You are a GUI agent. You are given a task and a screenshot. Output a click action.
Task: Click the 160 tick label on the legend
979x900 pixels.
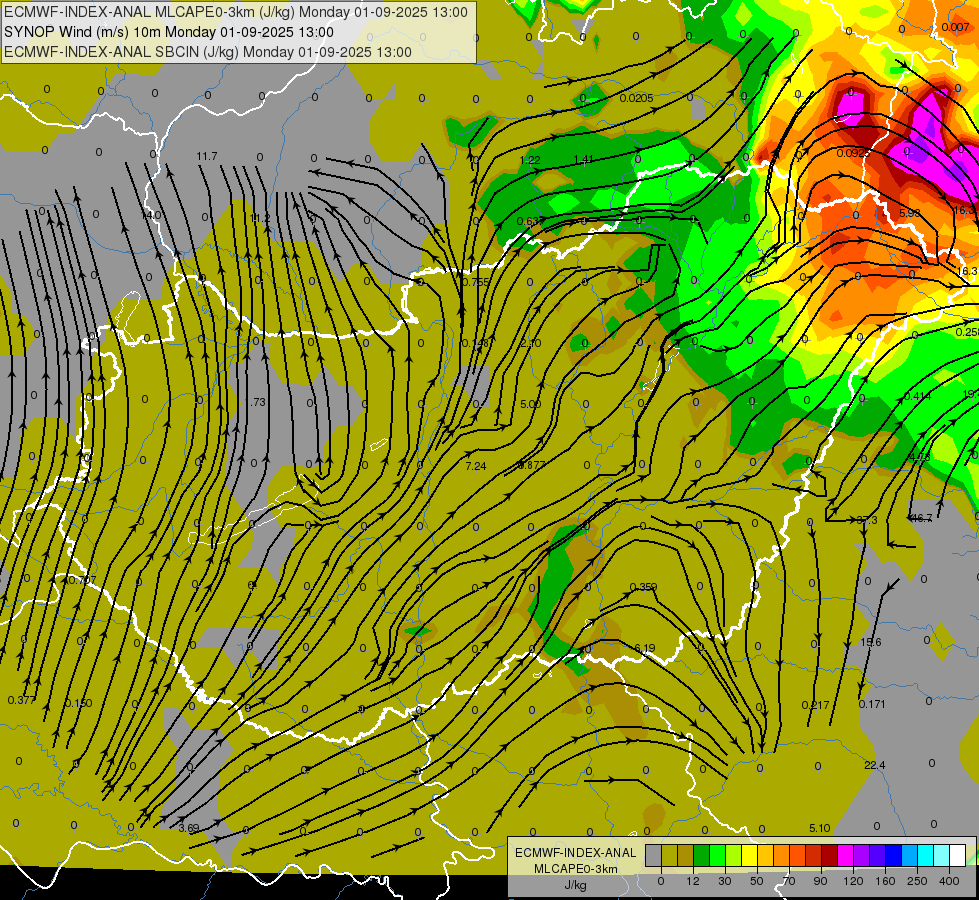[x=885, y=881]
